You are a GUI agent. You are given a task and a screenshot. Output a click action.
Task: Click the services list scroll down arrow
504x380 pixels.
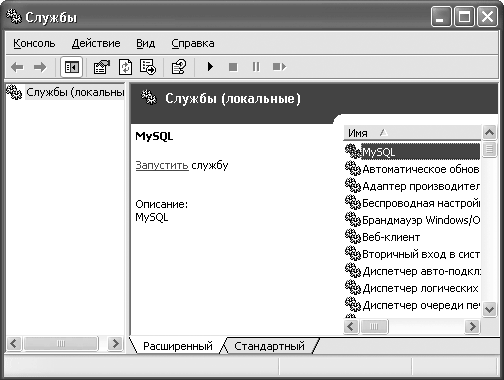pyautogui.click(x=489, y=309)
